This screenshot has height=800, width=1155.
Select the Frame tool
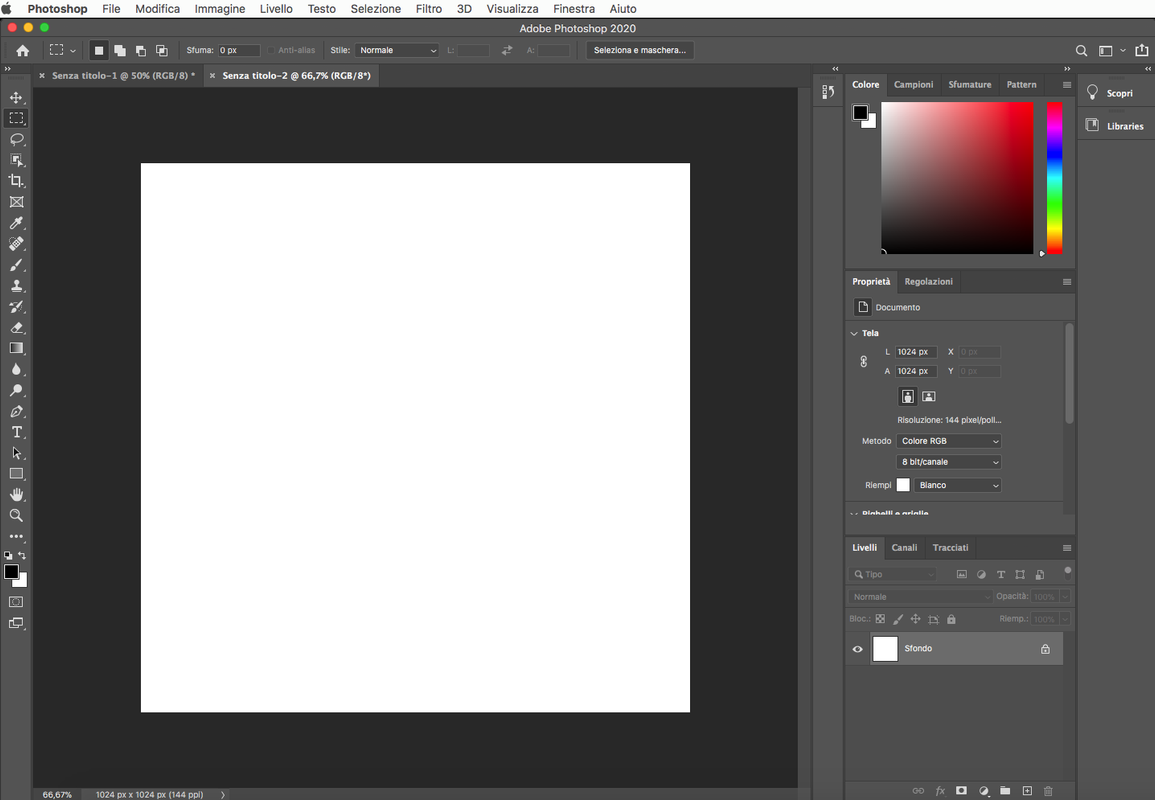16,202
